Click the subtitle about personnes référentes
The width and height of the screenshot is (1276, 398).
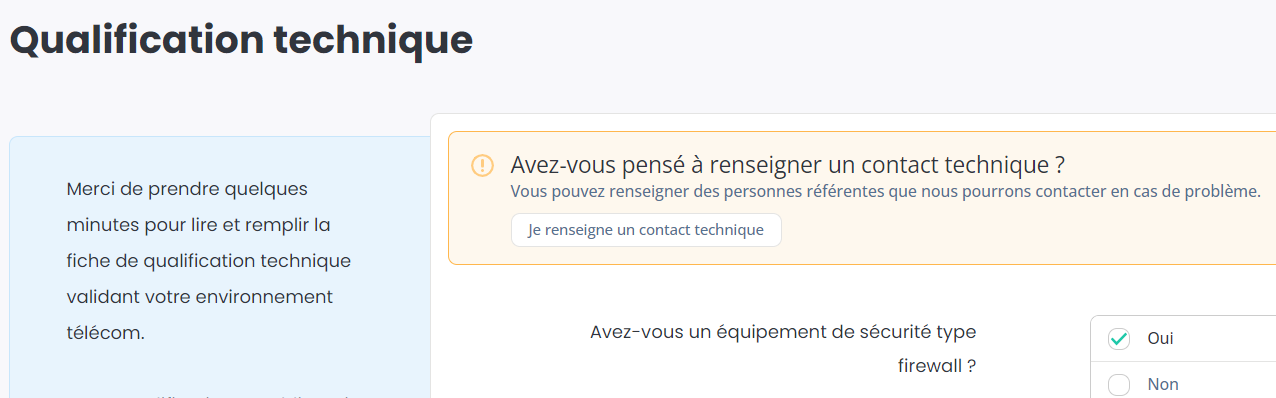885,191
